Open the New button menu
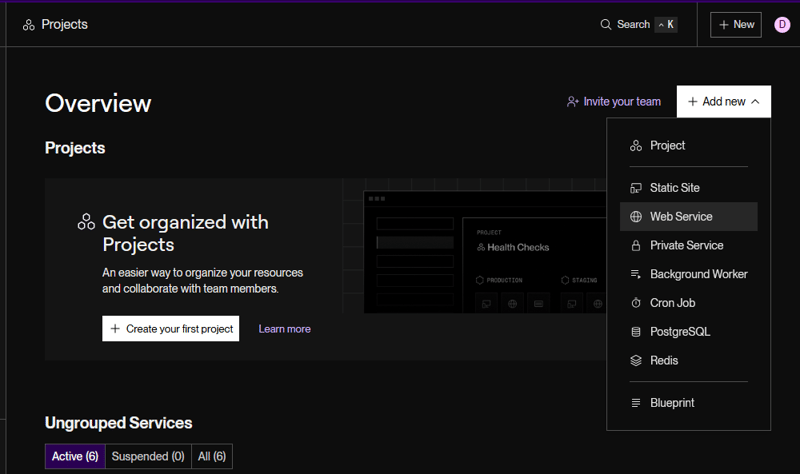Image resolution: width=800 pixels, height=474 pixels. pos(736,24)
